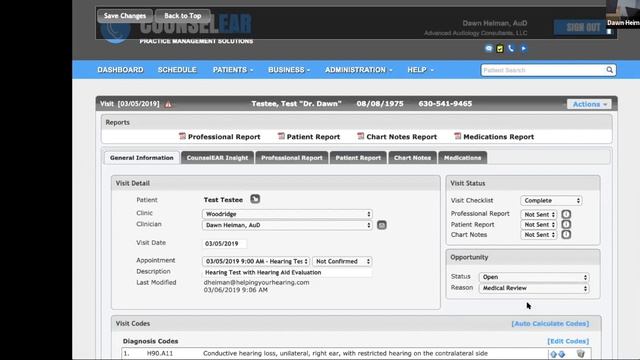Open the Not Confirmed appointment status dropdown
Viewport: 640px width, 360px height.
(x=342, y=261)
